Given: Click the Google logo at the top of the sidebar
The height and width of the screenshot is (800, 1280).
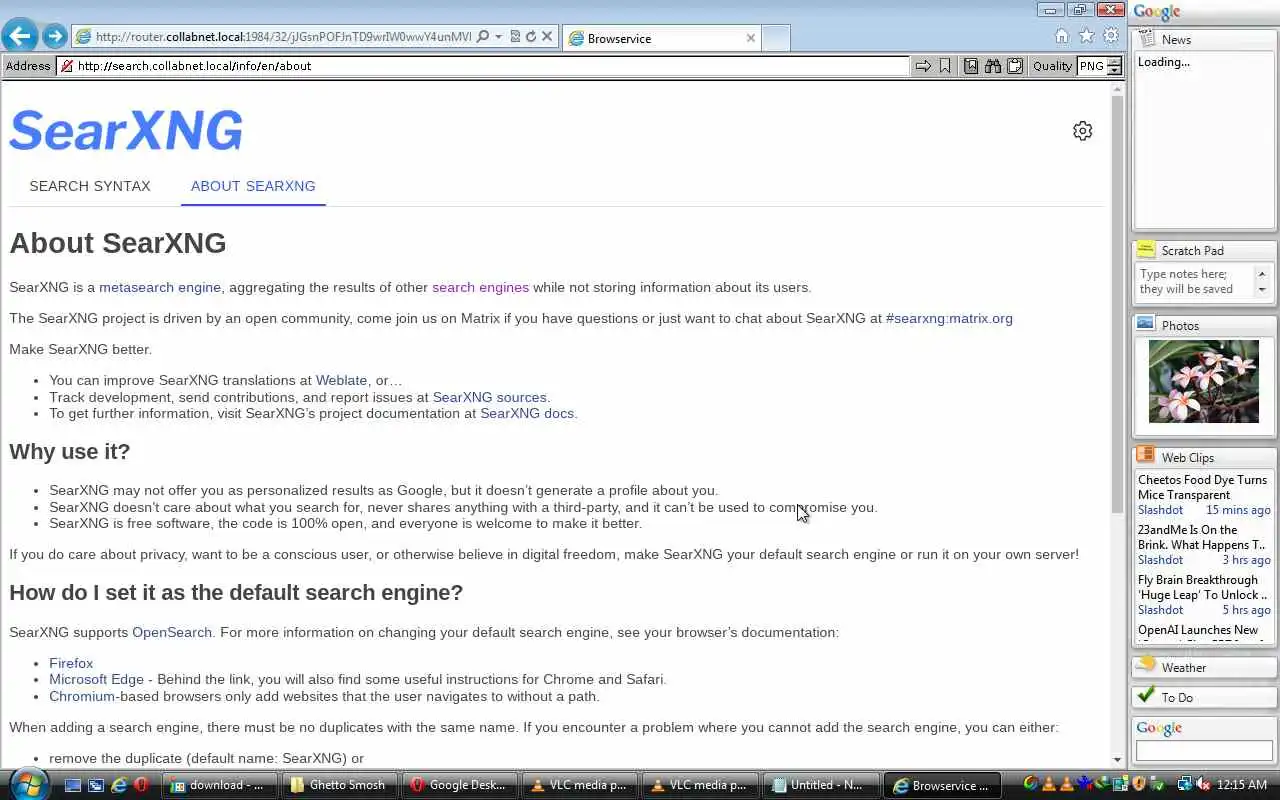Looking at the screenshot, I should (x=1157, y=12).
